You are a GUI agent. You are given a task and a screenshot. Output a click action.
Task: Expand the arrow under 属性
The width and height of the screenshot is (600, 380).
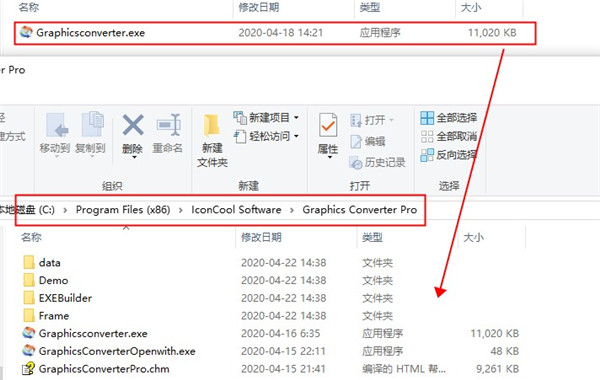(x=329, y=157)
